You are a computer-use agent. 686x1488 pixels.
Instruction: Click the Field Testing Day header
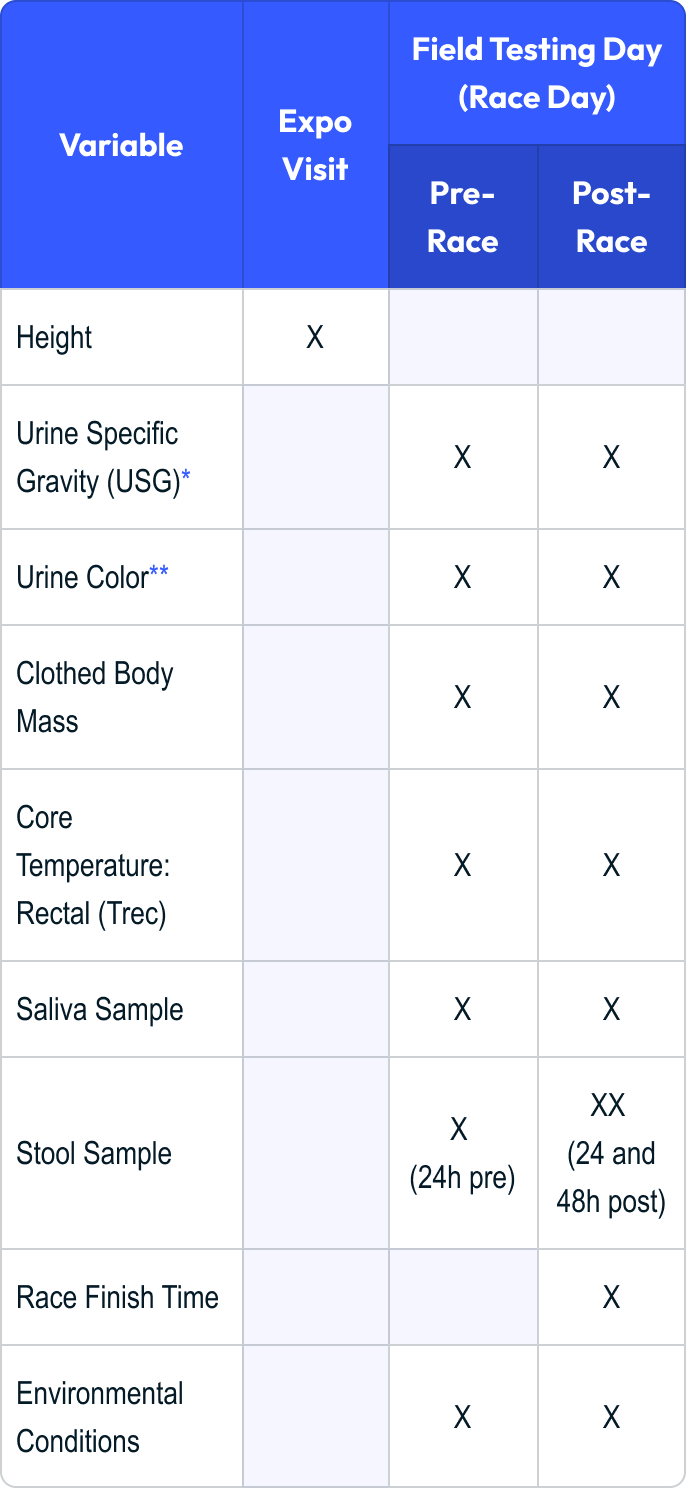click(537, 73)
